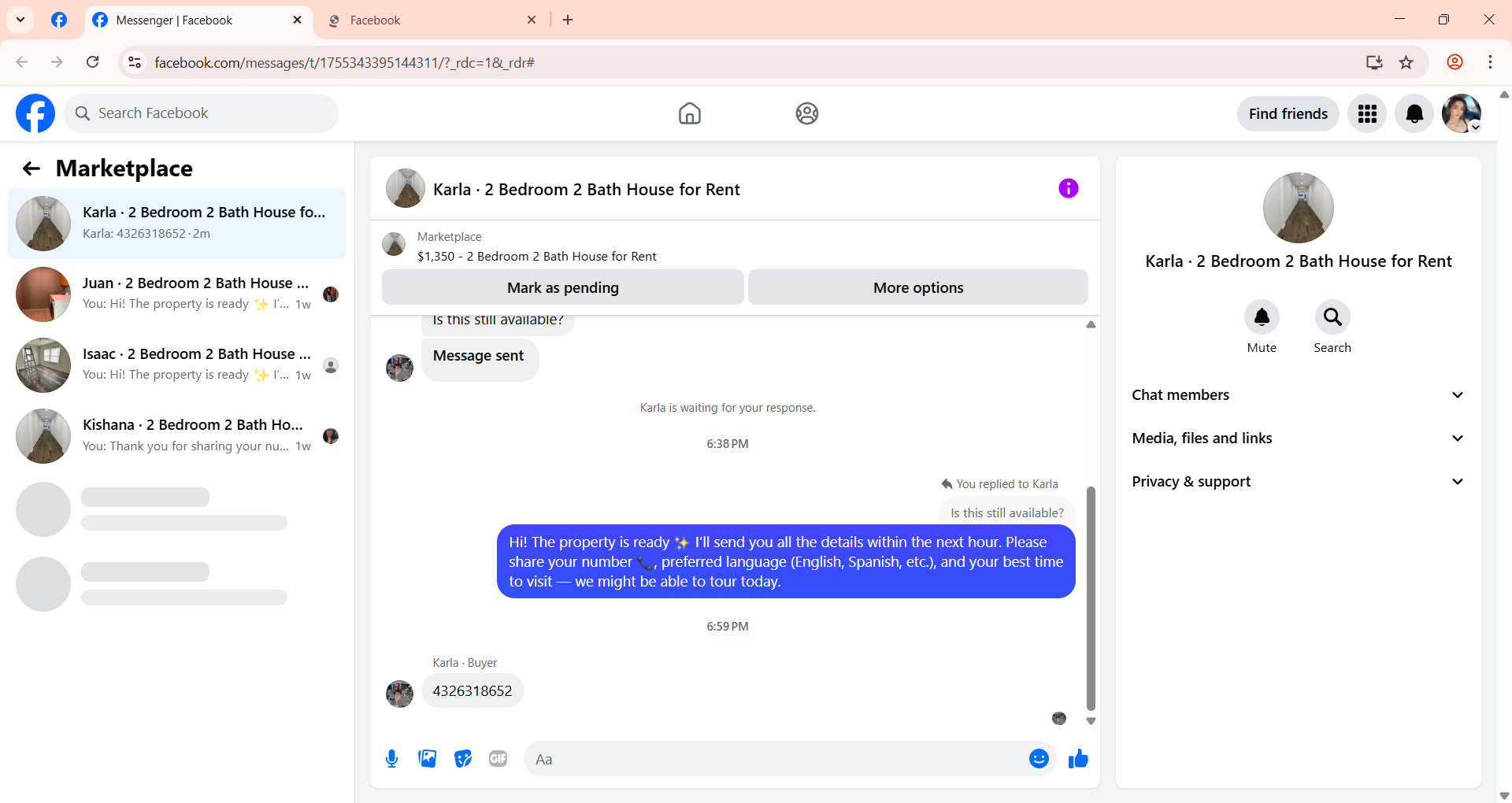Click Mark as pending button
This screenshot has width=1512, height=803.
[x=563, y=287]
